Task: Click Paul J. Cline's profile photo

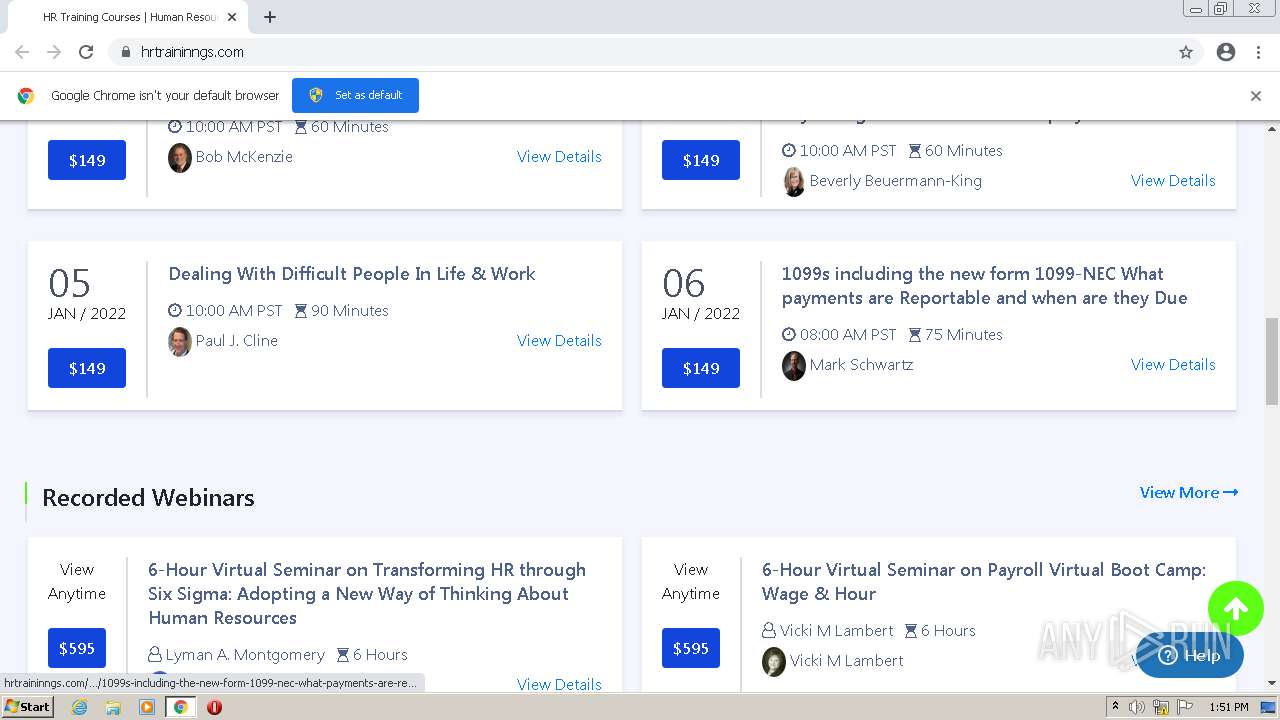Action: click(x=180, y=341)
